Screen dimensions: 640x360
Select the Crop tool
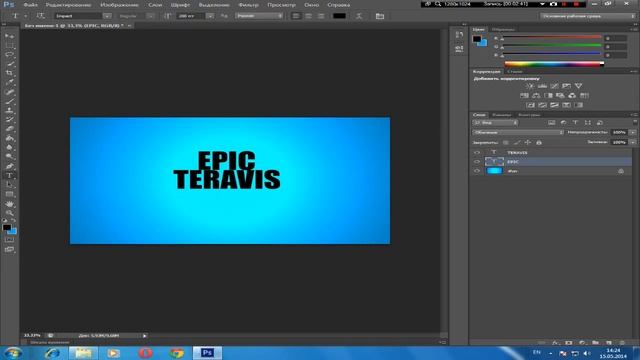(9, 73)
